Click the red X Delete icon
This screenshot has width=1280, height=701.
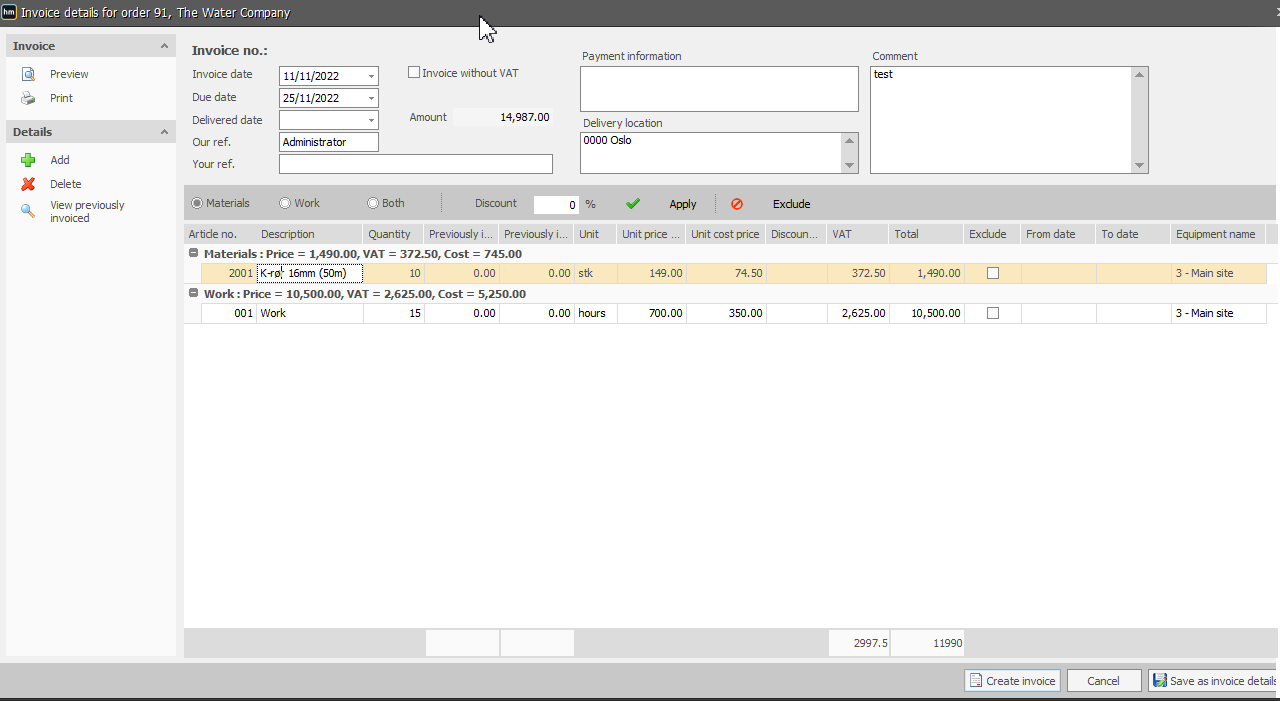pyautogui.click(x=28, y=184)
